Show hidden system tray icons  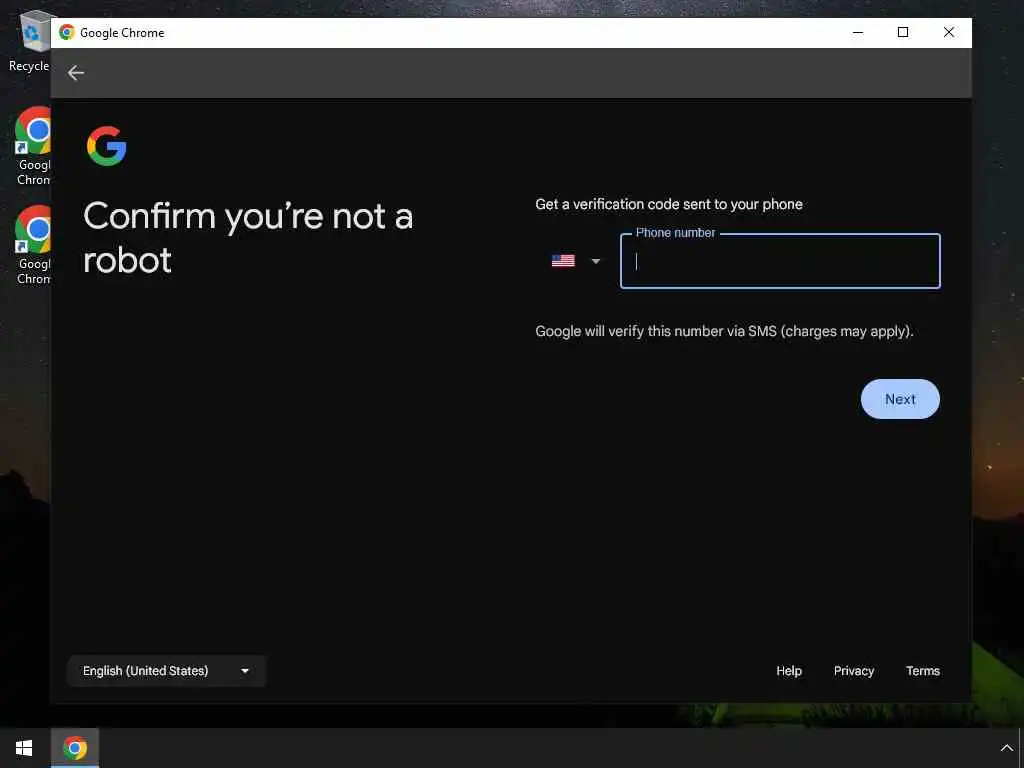point(1006,748)
